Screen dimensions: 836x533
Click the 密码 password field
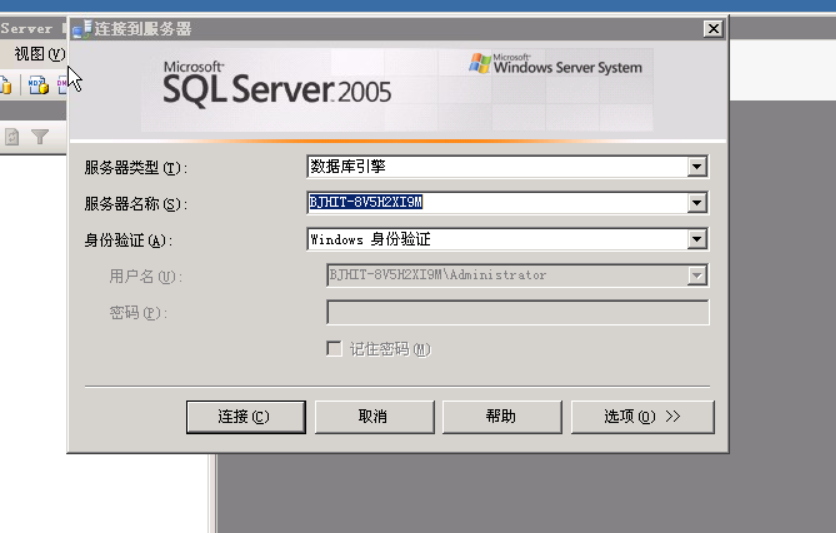(518, 312)
